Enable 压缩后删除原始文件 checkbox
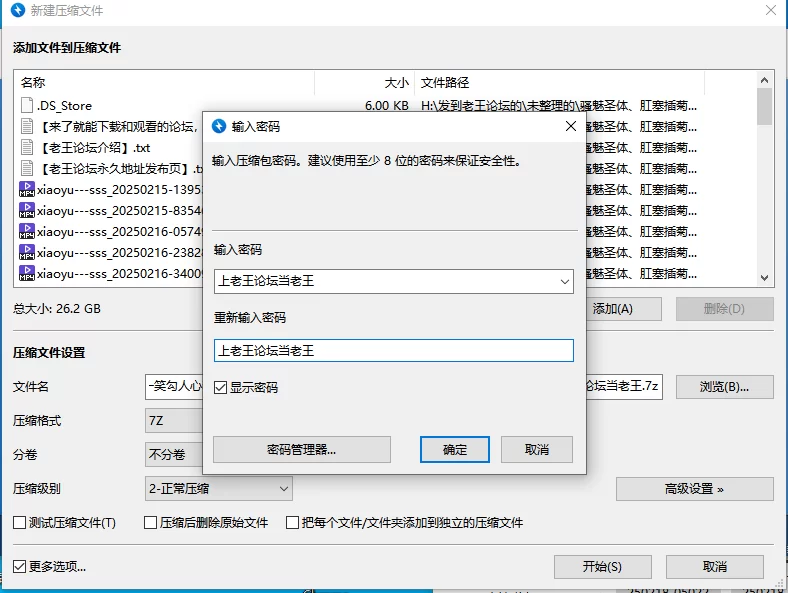This screenshot has width=788, height=593. click(150, 523)
